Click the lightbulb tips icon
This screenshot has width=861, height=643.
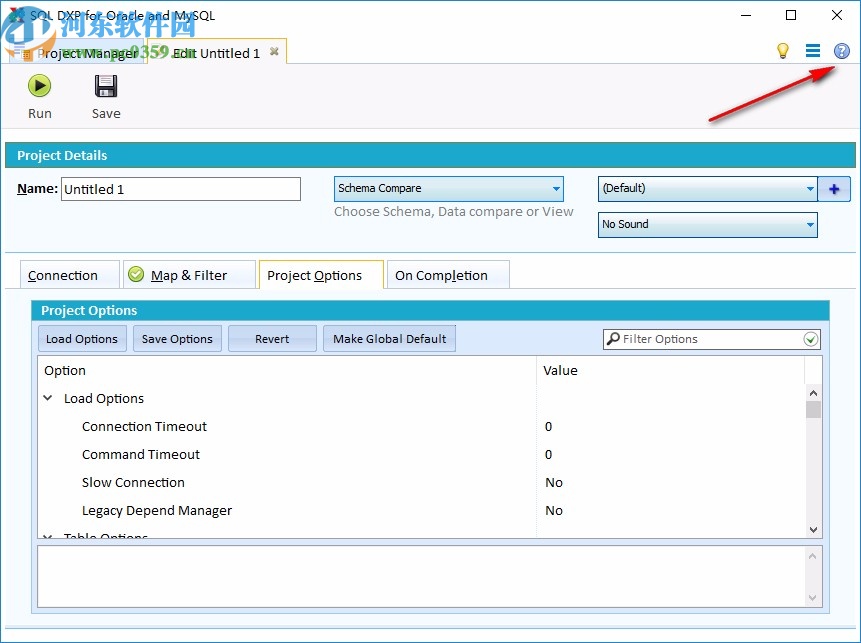pyautogui.click(x=783, y=50)
